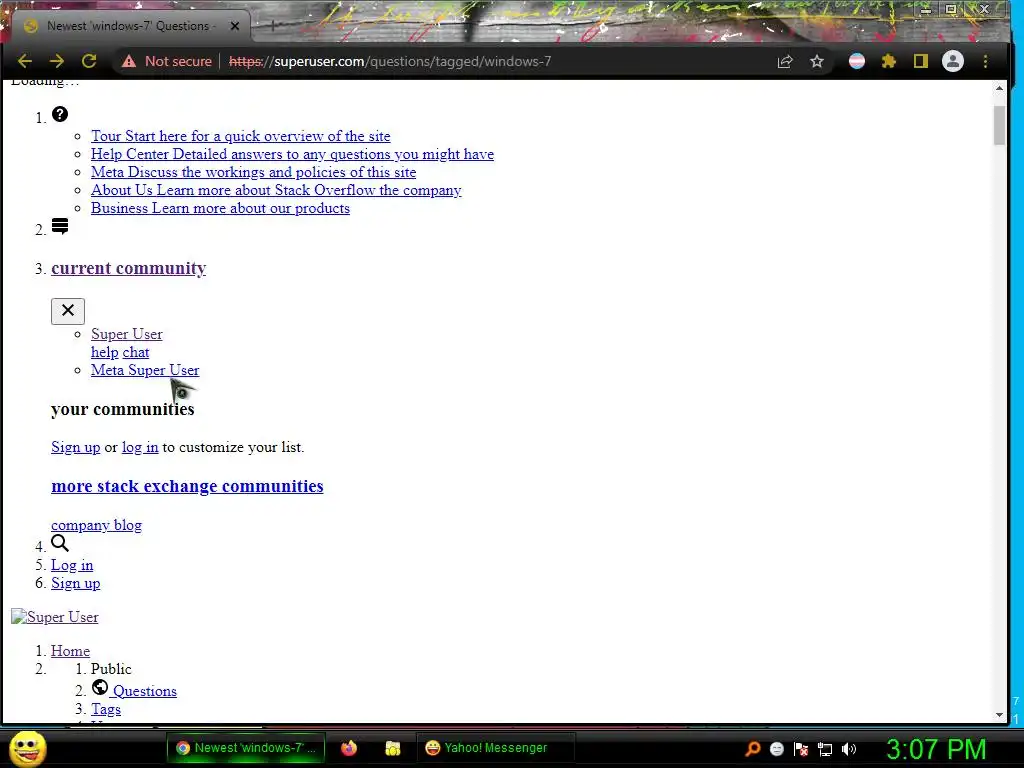Screen dimensions: 1024x768
Task: Click the share page icon in address bar
Action: pyautogui.click(x=785, y=61)
